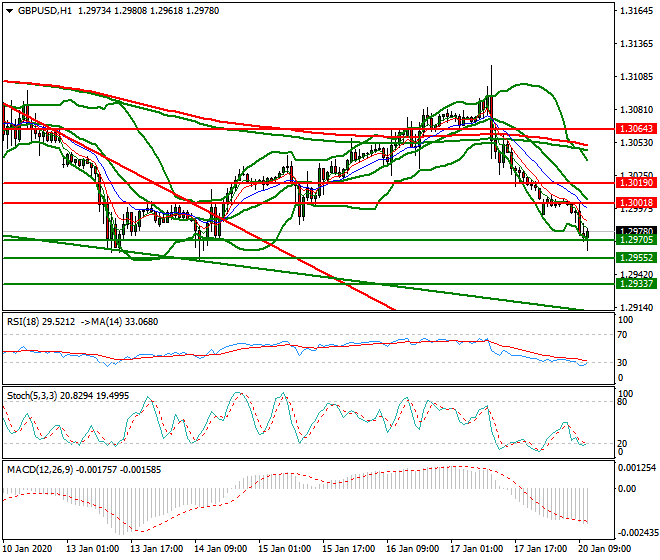This screenshot has width=660, height=560.
Task: Select the 1.29552 green support price label
Action: coord(636,258)
